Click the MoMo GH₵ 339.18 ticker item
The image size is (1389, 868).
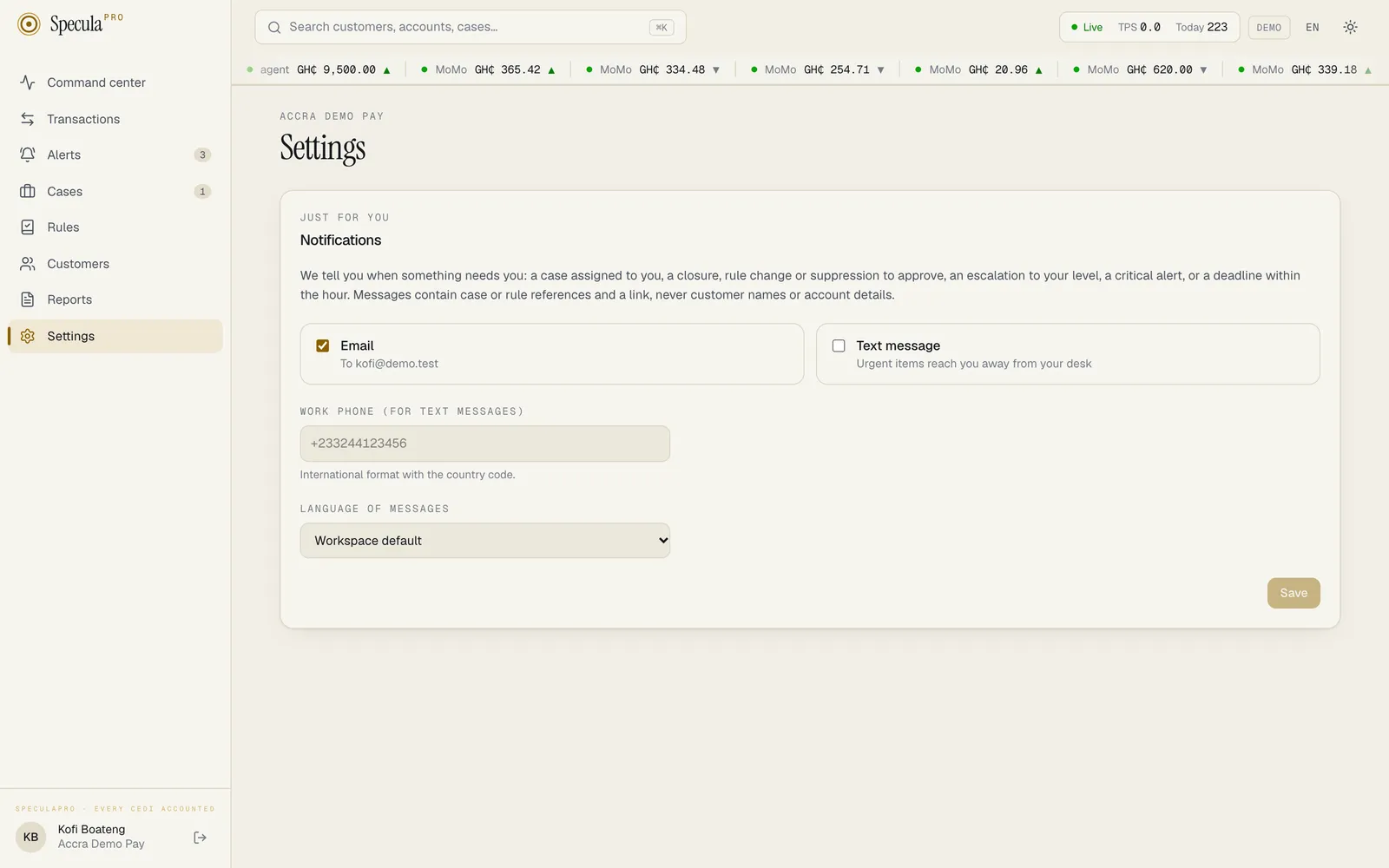[x=1305, y=70]
